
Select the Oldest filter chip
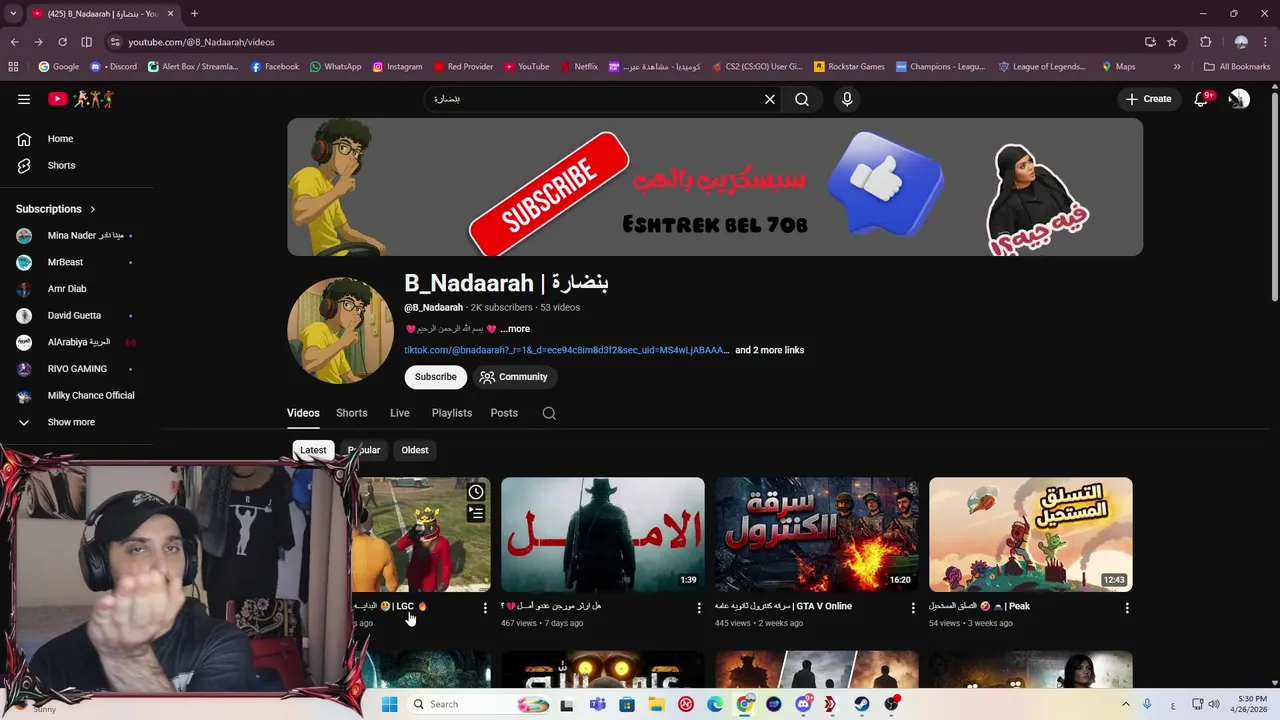click(x=415, y=450)
